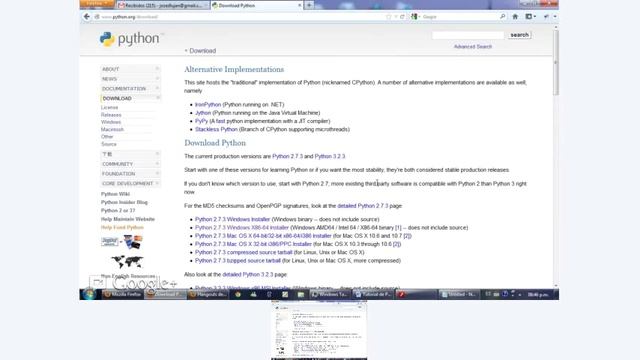Switch to the Gmail Recibidos tab
640x360 pixels.
(x=163, y=5)
